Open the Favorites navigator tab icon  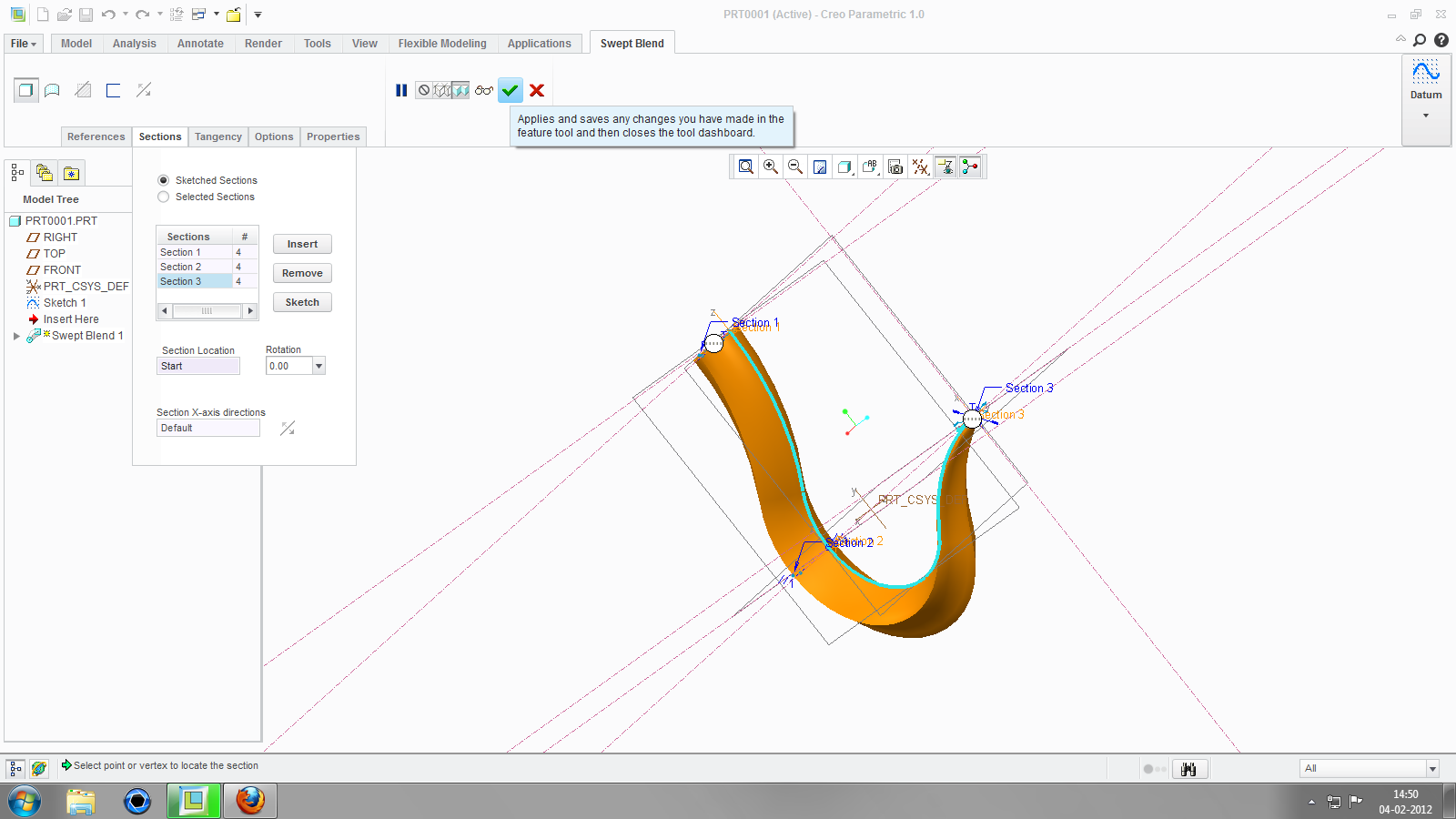[72, 173]
